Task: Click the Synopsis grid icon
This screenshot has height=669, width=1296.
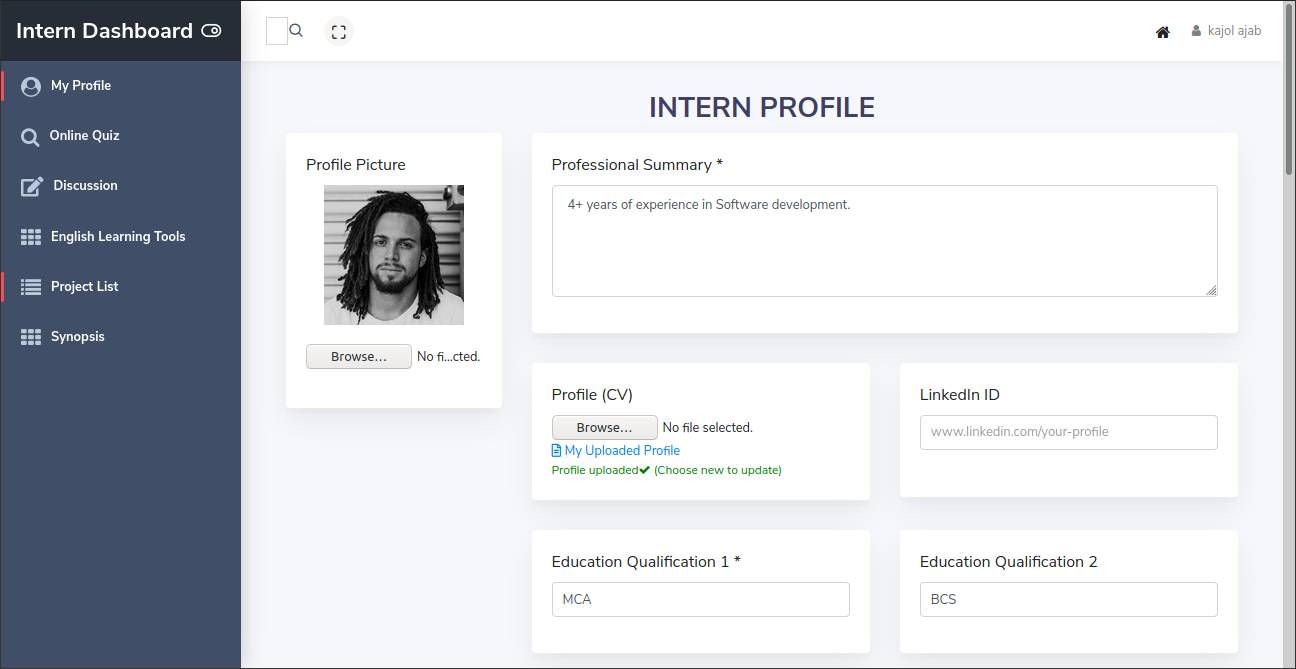Action: (31, 337)
